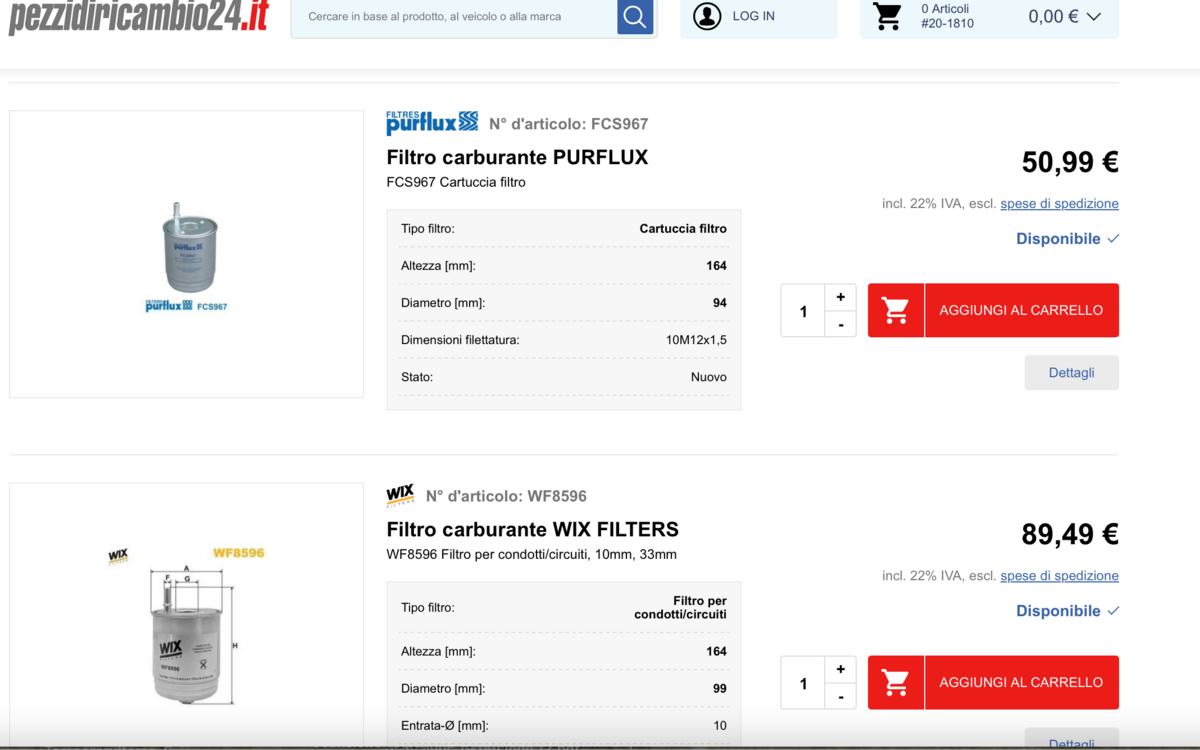The width and height of the screenshot is (1200, 750).
Task: Click the shopping cart icon in header
Action: pyautogui.click(x=887, y=17)
